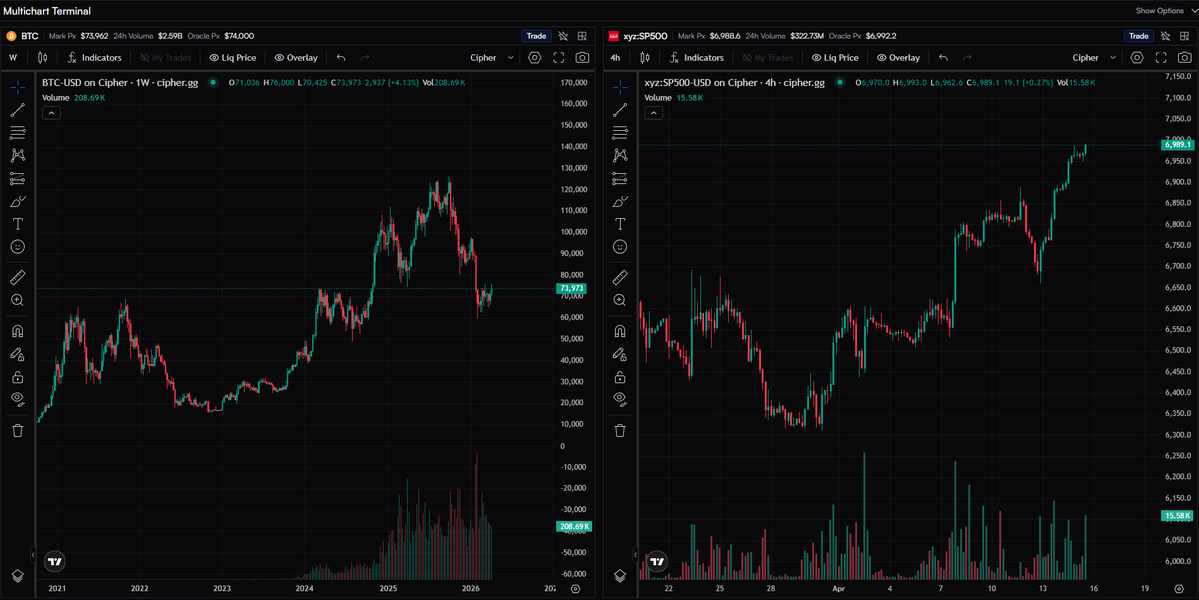Select the brush tool in BTC chart
Screen dimensions: 1199x600
[x=18, y=202]
